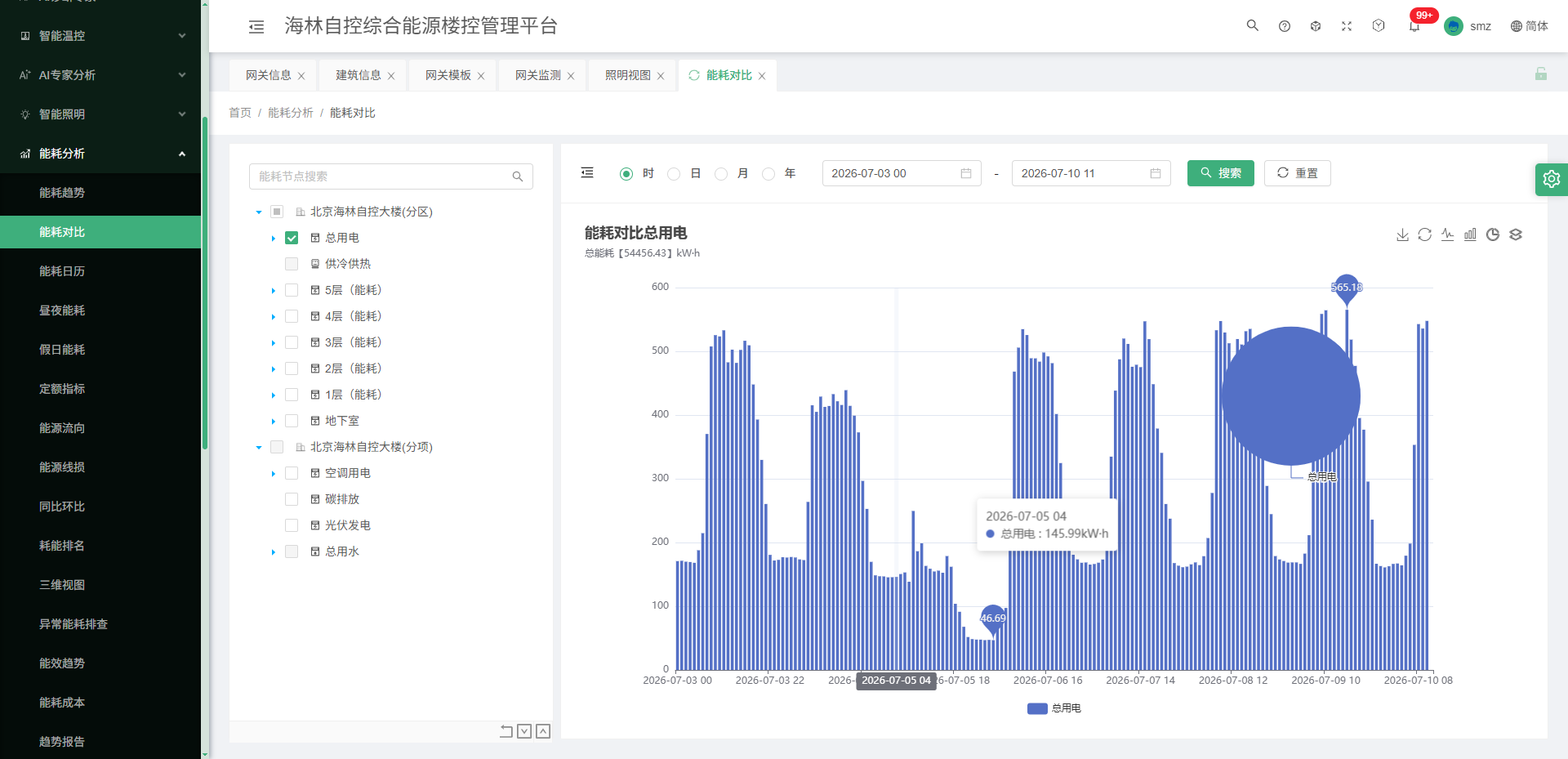Check the 5层（能耗） checkbox
1568x759 pixels.
tap(292, 290)
